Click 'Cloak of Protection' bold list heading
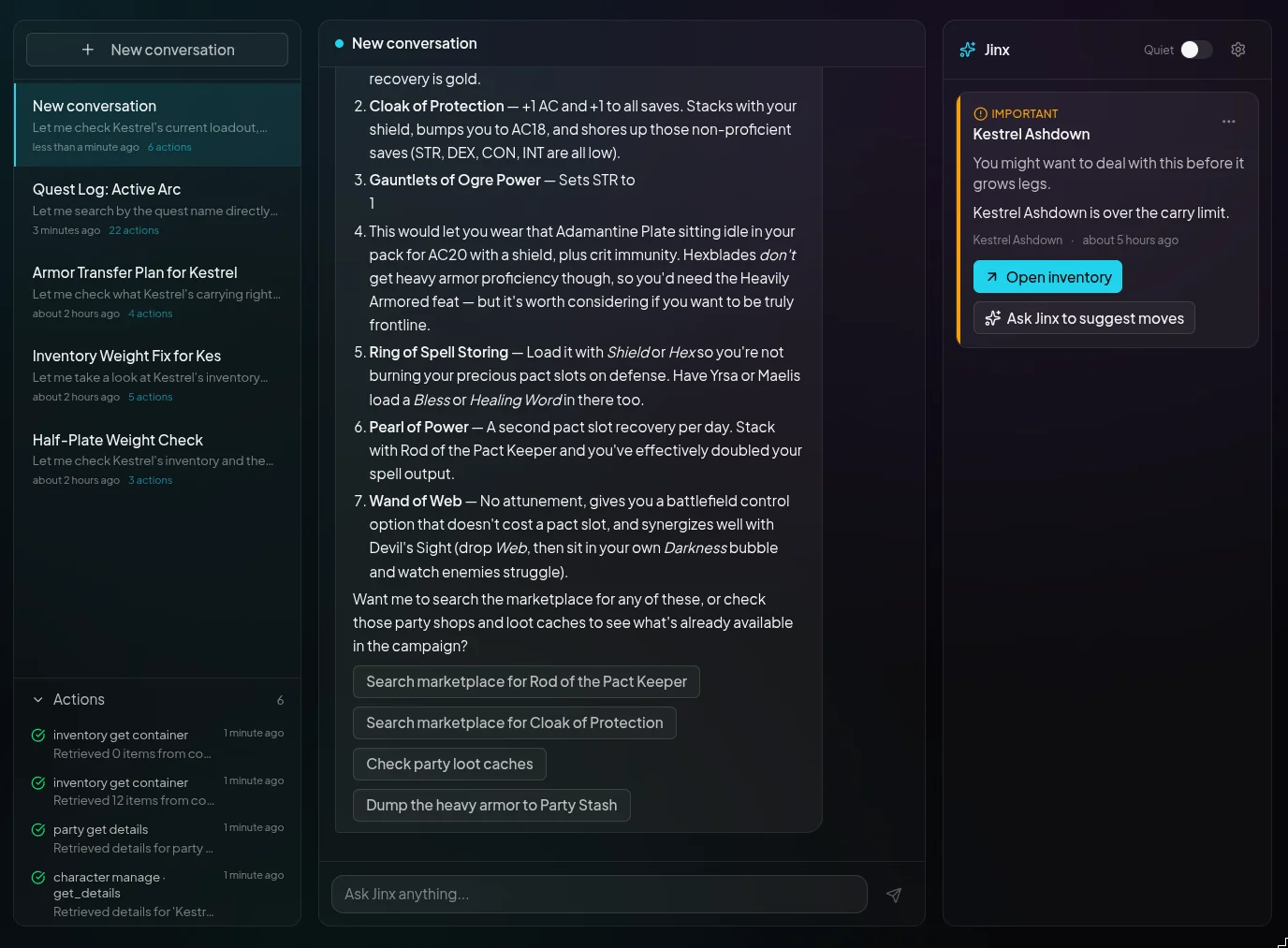This screenshot has width=1288, height=948. pyautogui.click(x=436, y=106)
